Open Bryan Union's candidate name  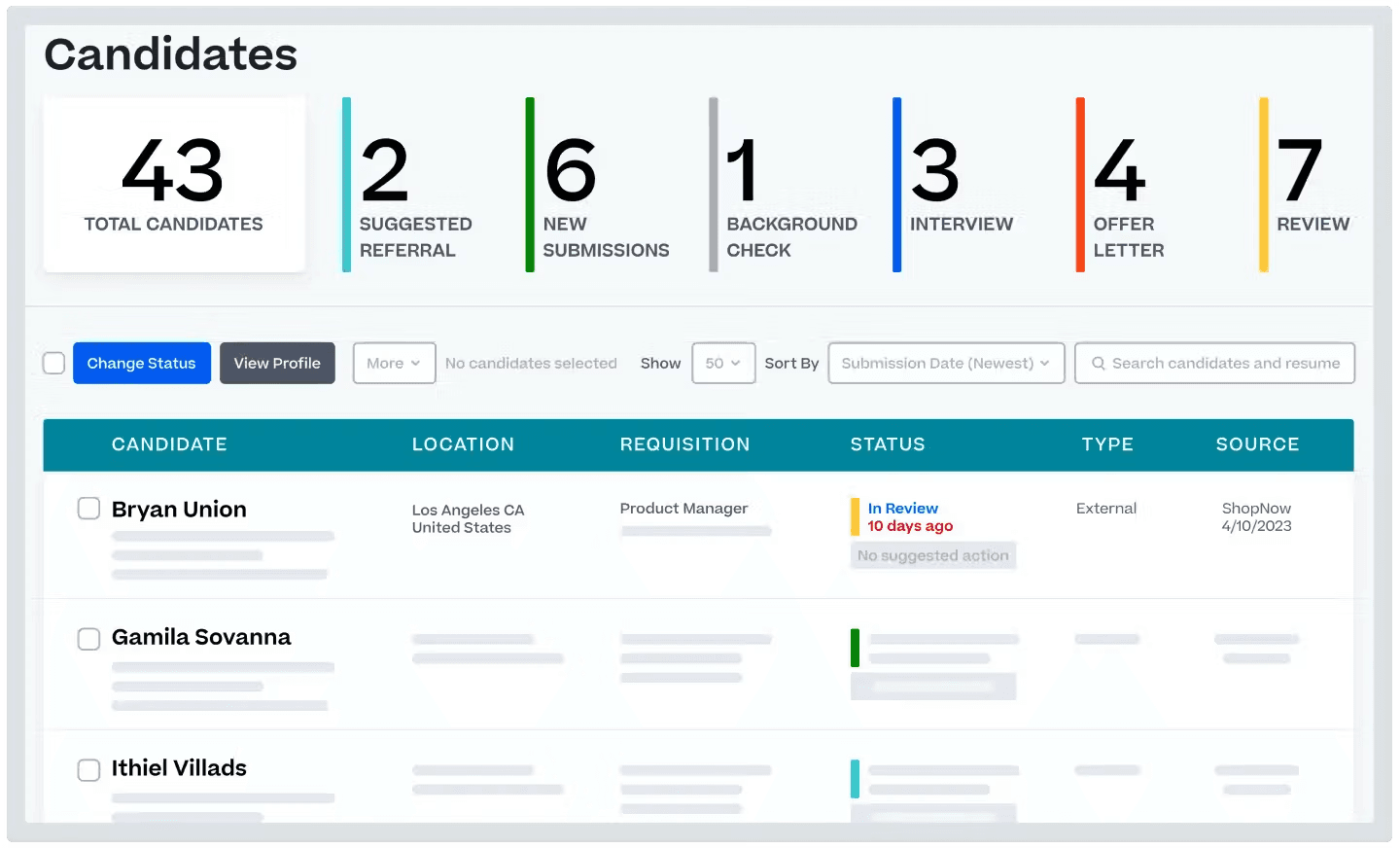pyautogui.click(x=179, y=510)
